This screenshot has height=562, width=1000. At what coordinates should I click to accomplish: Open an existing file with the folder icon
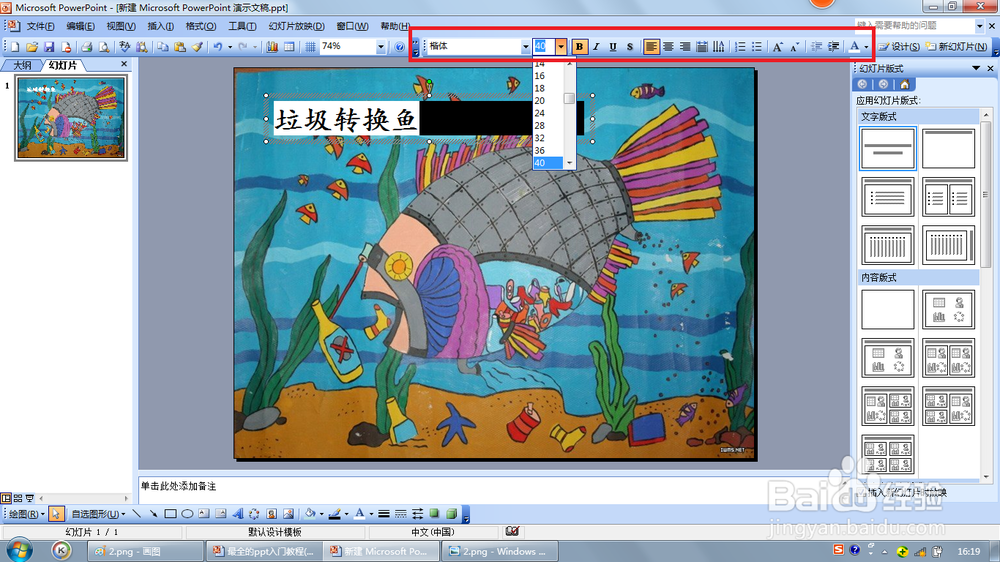[32, 47]
